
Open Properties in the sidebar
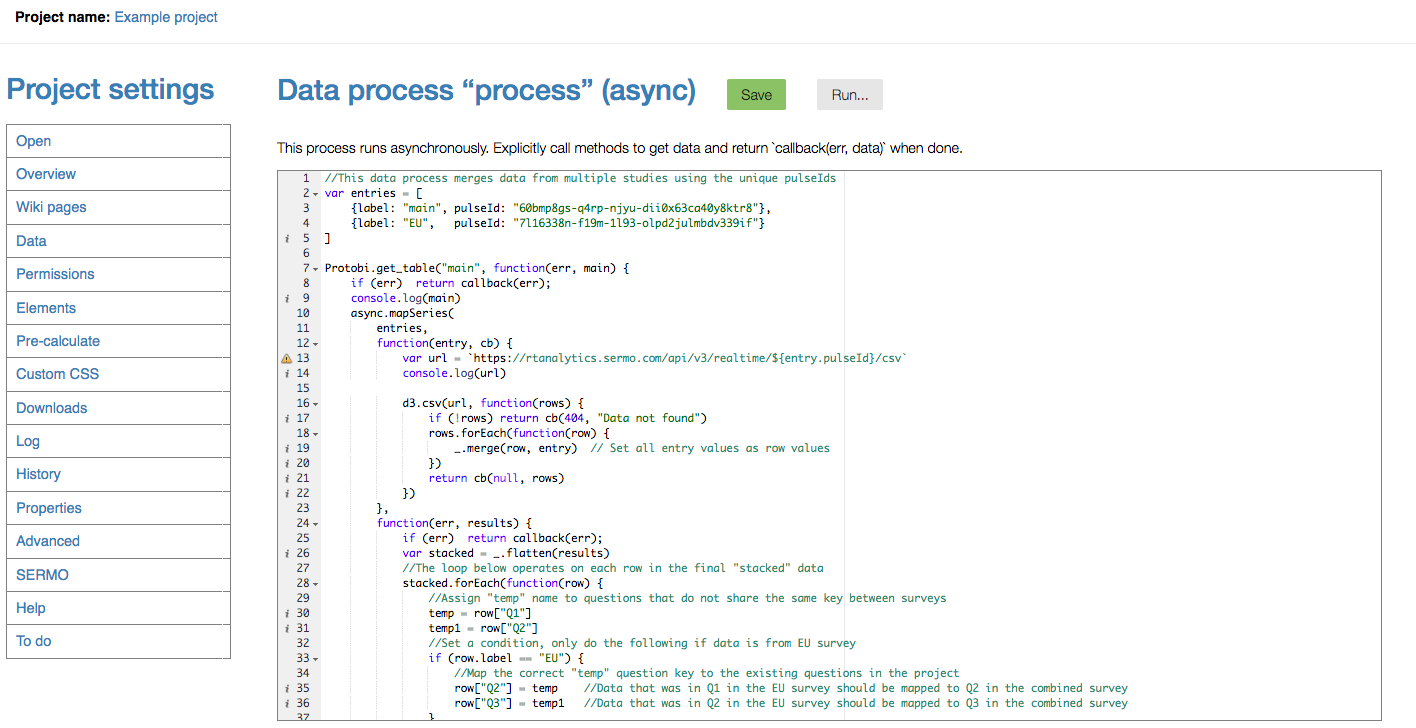point(118,508)
